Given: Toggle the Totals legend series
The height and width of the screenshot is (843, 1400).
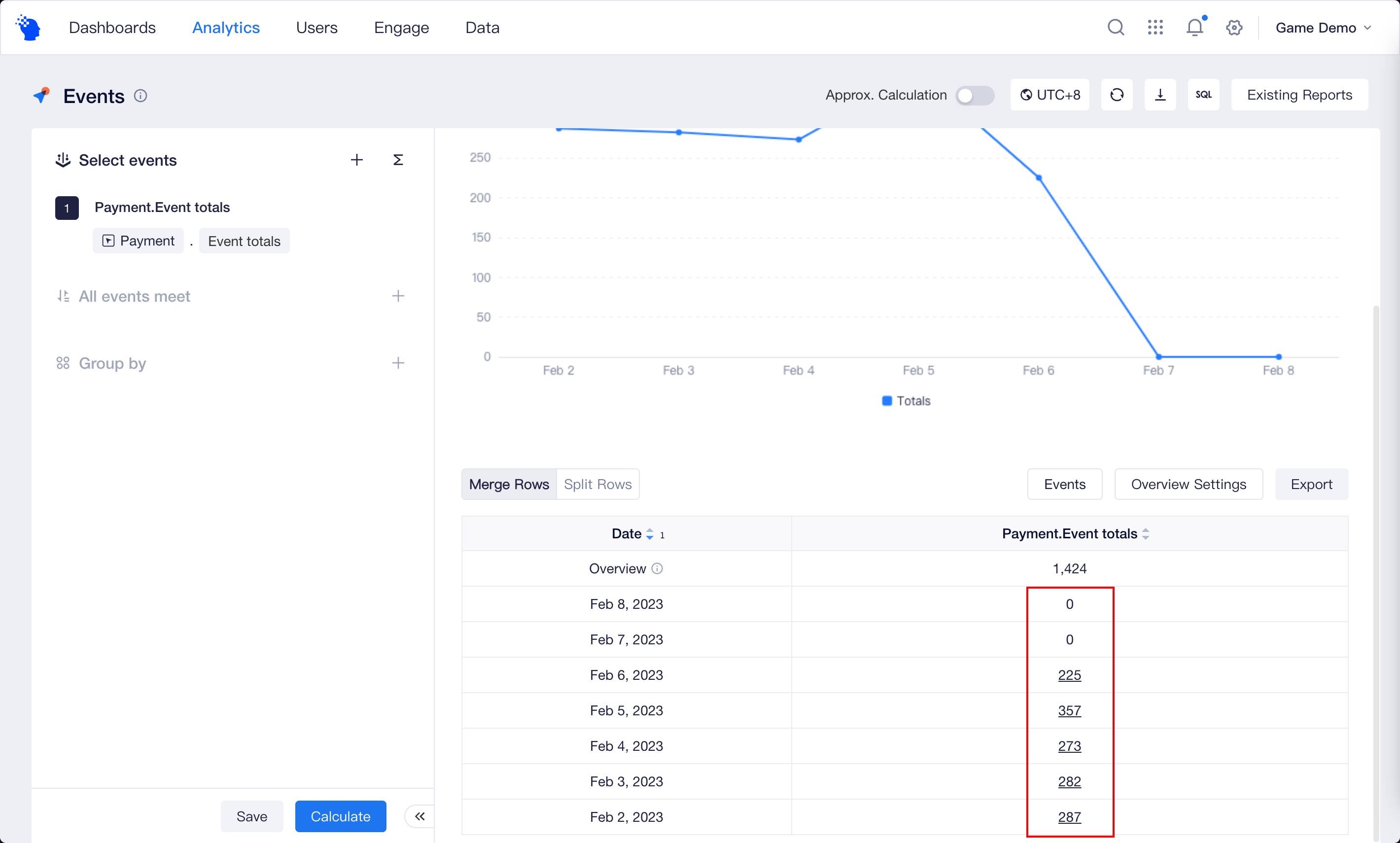Looking at the screenshot, I should coord(907,401).
